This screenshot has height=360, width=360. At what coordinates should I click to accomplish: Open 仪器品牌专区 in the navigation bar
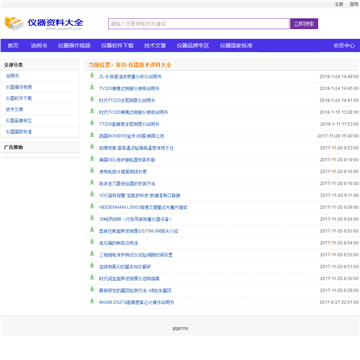coord(193,46)
